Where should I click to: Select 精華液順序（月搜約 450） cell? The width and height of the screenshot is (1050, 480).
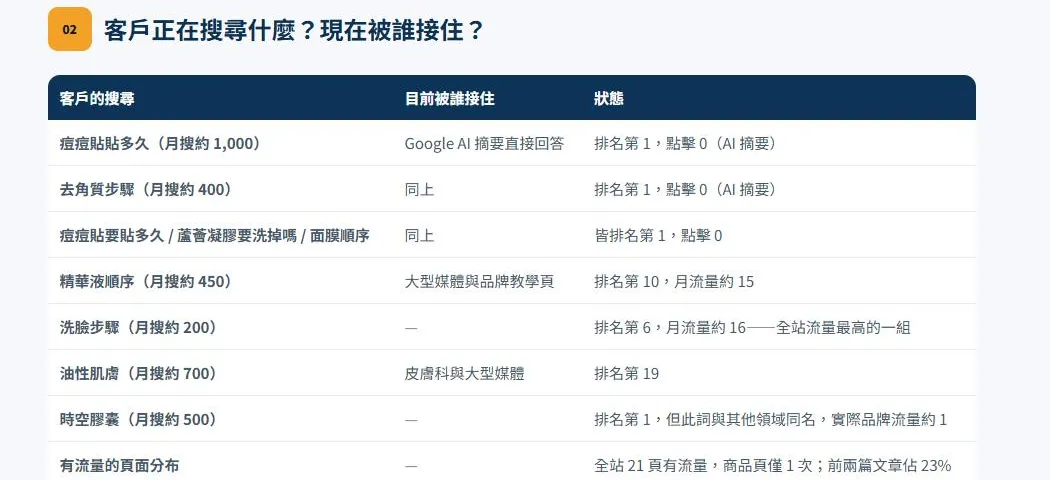[146, 282]
